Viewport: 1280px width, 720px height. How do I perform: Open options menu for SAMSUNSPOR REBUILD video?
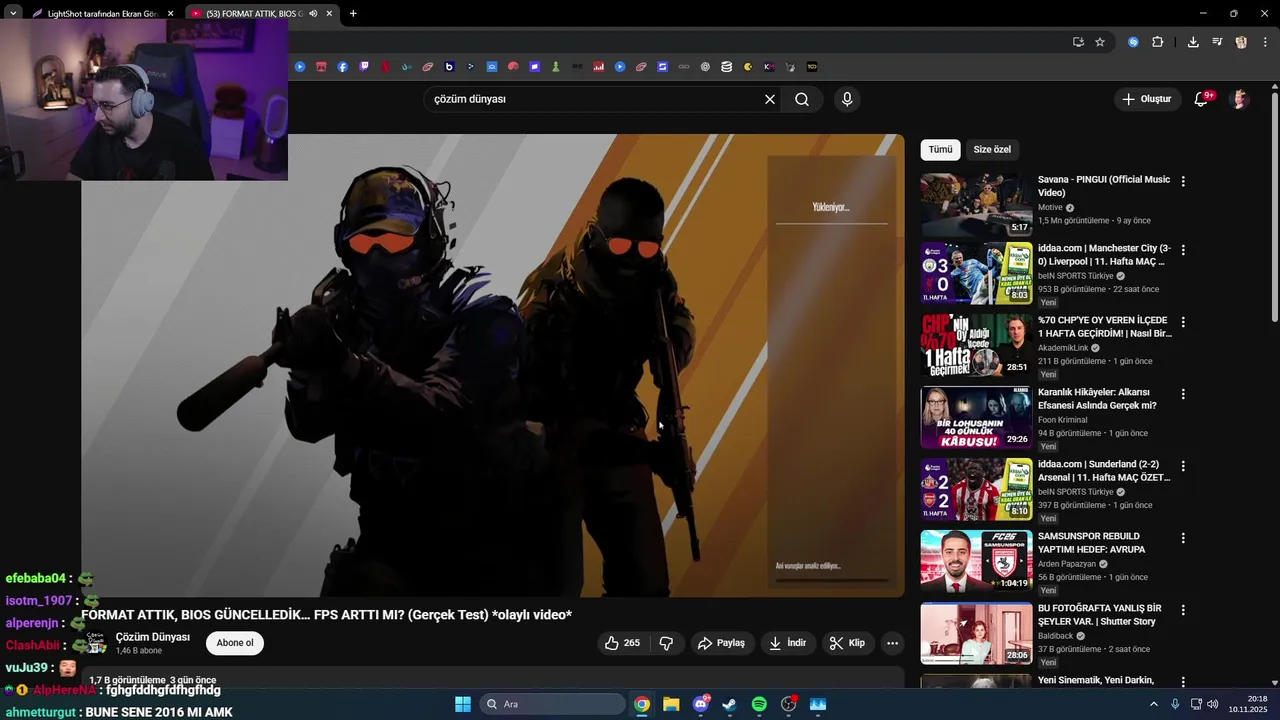pos(1183,538)
